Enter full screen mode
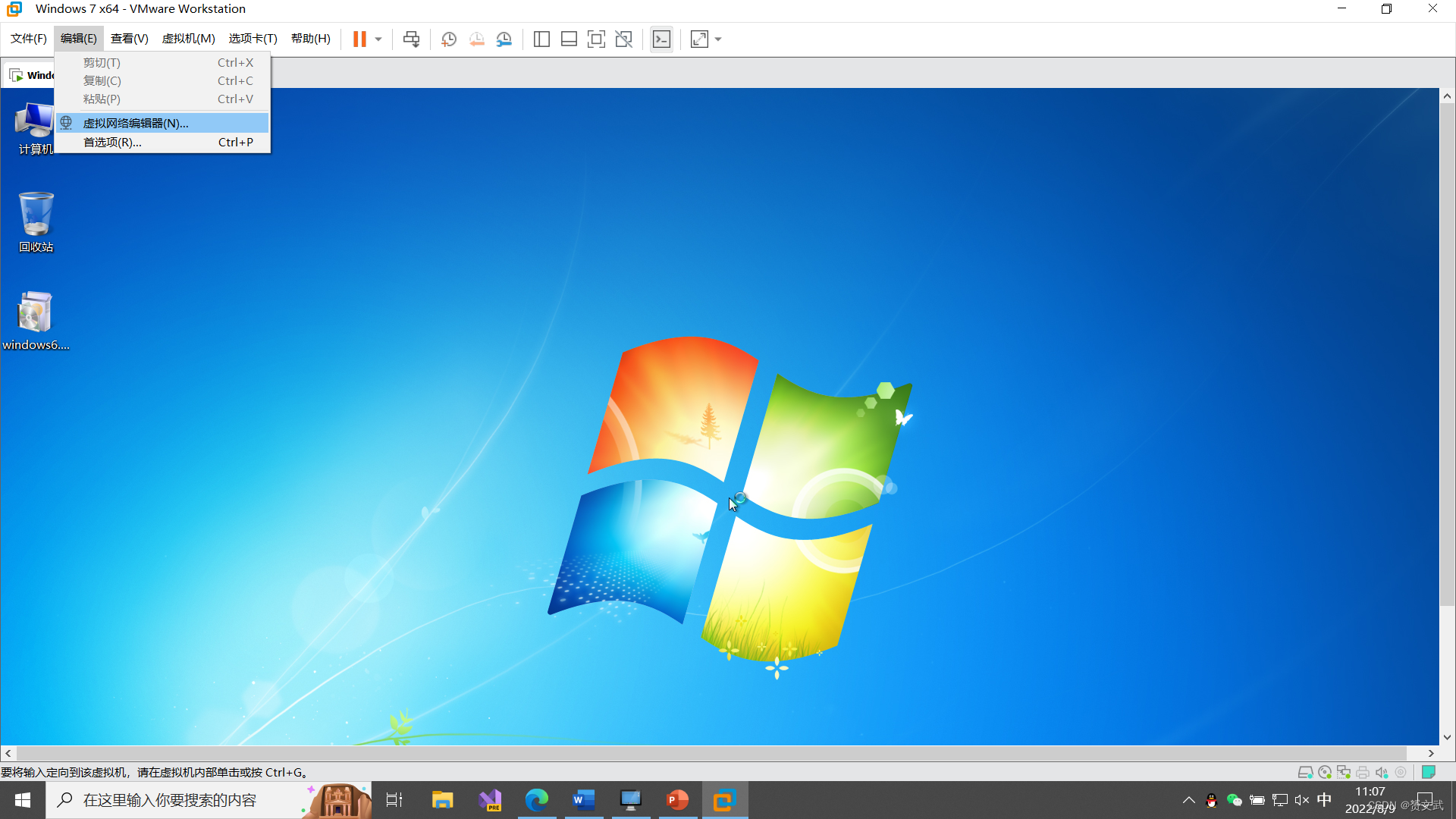Viewport: 1456px width, 819px height. tap(596, 39)
